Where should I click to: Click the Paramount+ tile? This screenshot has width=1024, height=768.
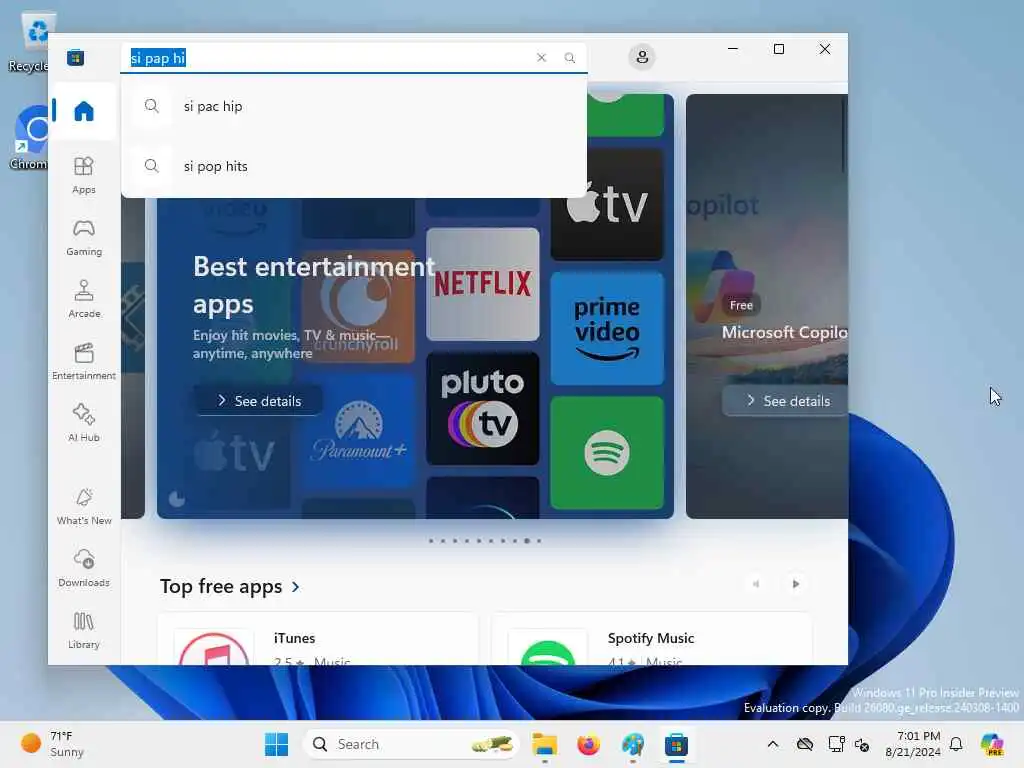[x=358, y=431]
